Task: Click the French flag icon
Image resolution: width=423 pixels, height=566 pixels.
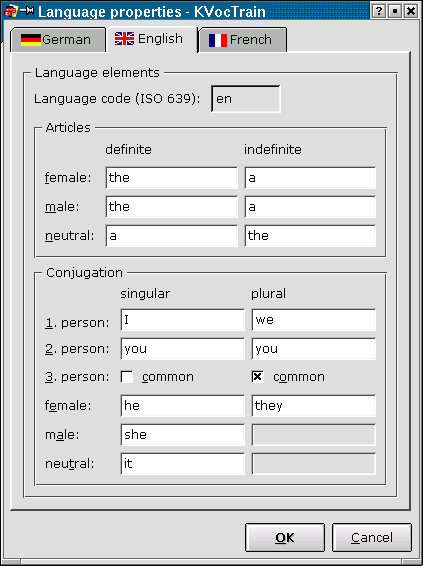Action: [218, 40]
